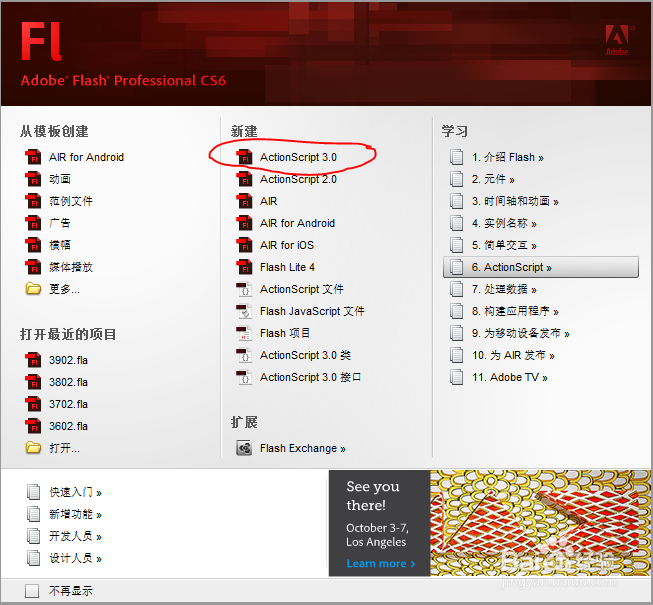This screenshot has width=653, height=605.
Task: Open recent file 3602.fla
Action: point(68,426)
